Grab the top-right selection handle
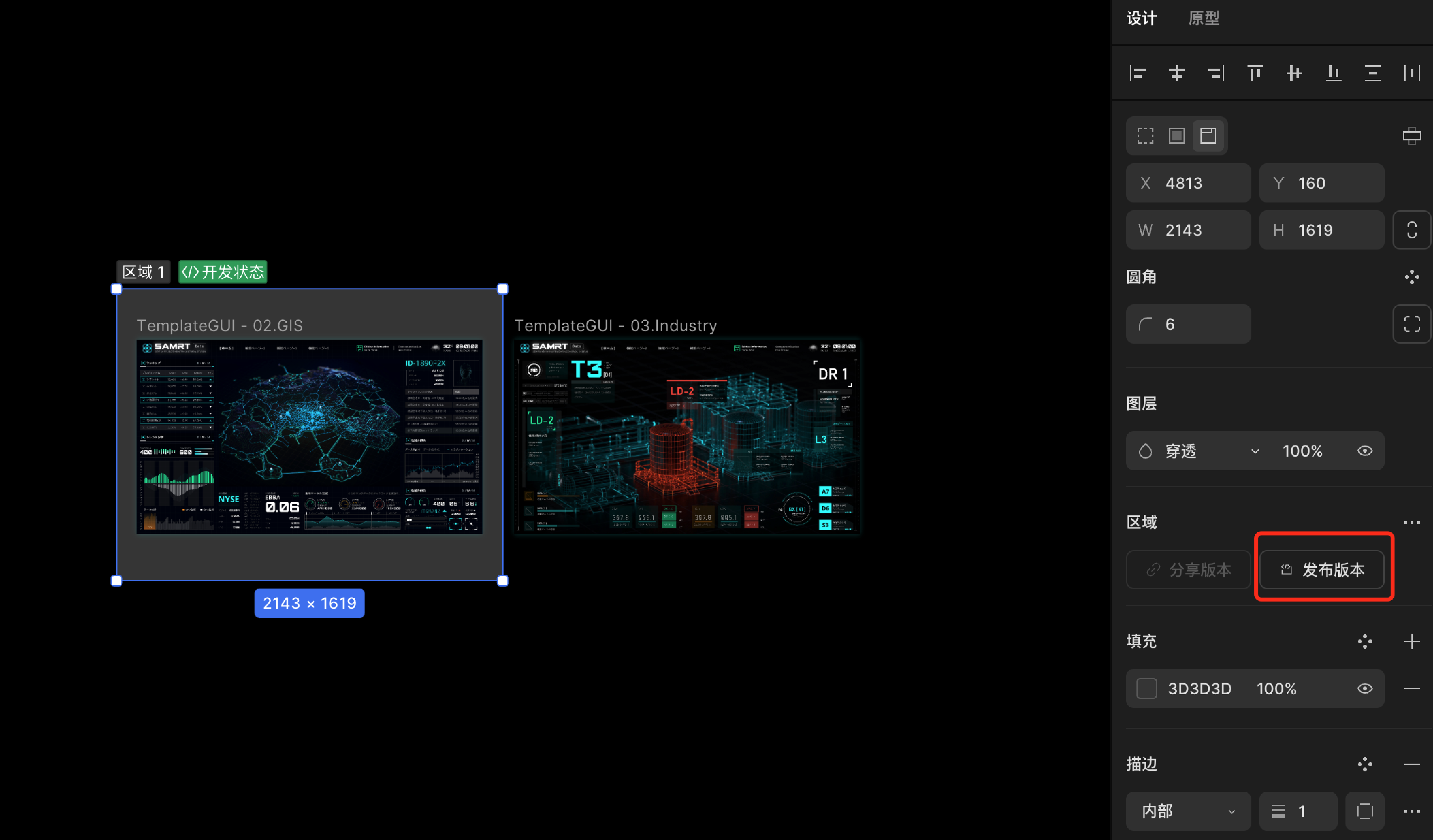Screen dimensions: 1433x840 tap(503, 289)
